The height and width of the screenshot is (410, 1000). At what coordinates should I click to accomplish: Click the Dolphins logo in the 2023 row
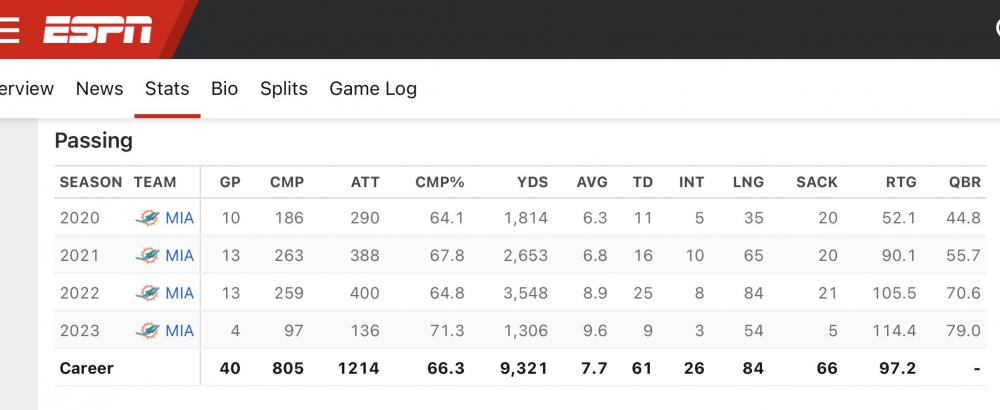[148, 331]
